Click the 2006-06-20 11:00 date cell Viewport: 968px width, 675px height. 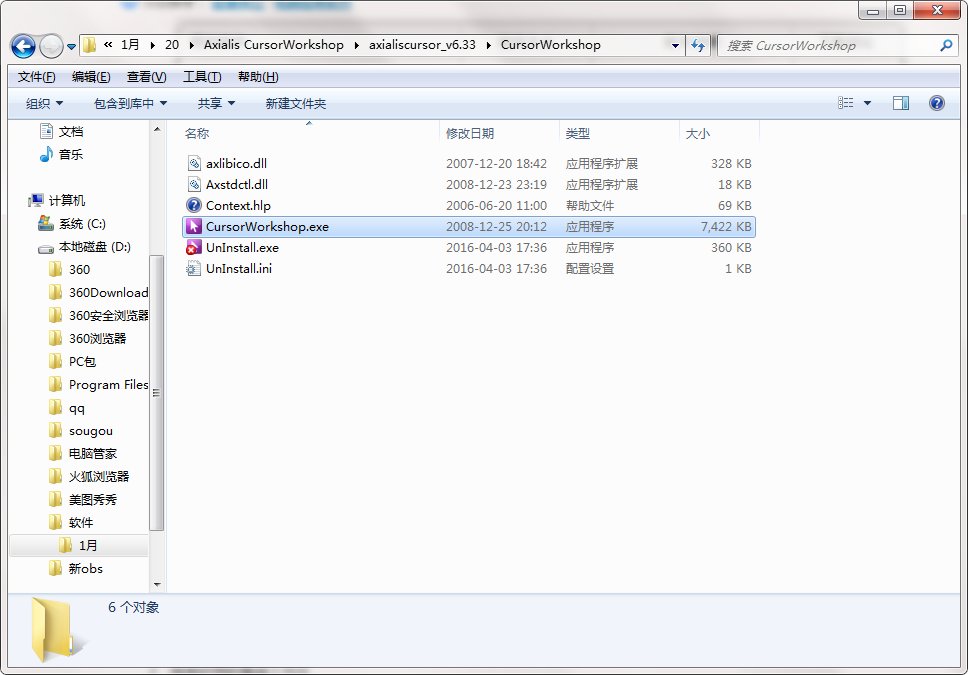(x=496, y=206)
